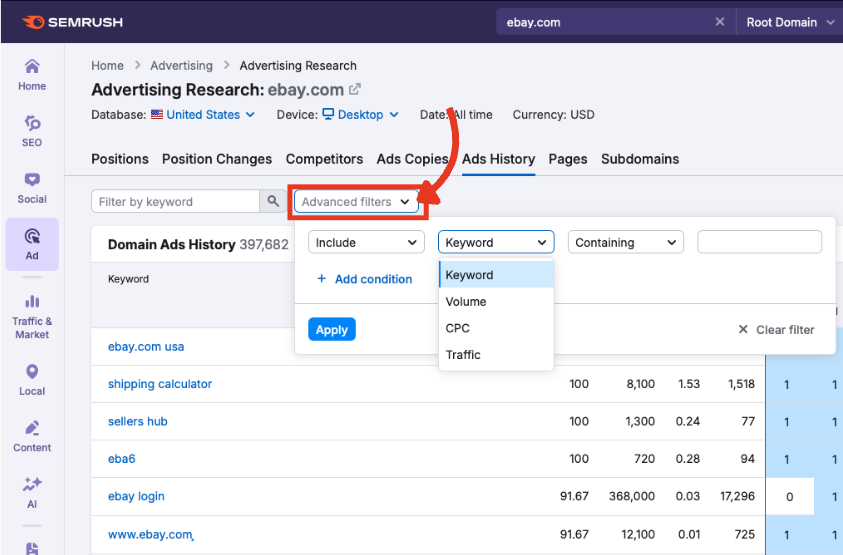This screenshot has width=843, height=555.
Task: Click the plus icon beside Add condition
Action: click(x=322, y=279)
